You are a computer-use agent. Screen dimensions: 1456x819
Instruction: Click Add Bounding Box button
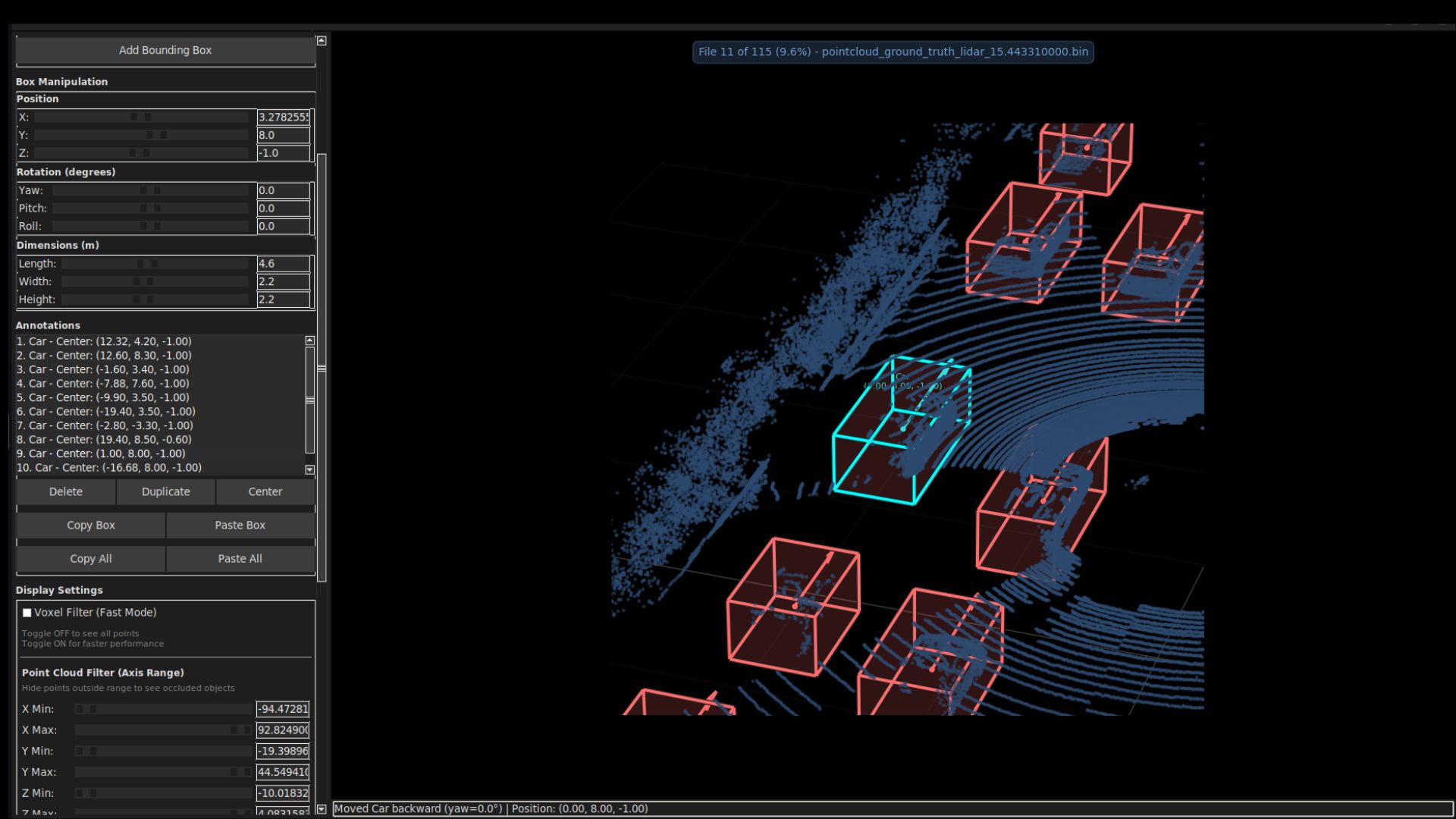165,50
